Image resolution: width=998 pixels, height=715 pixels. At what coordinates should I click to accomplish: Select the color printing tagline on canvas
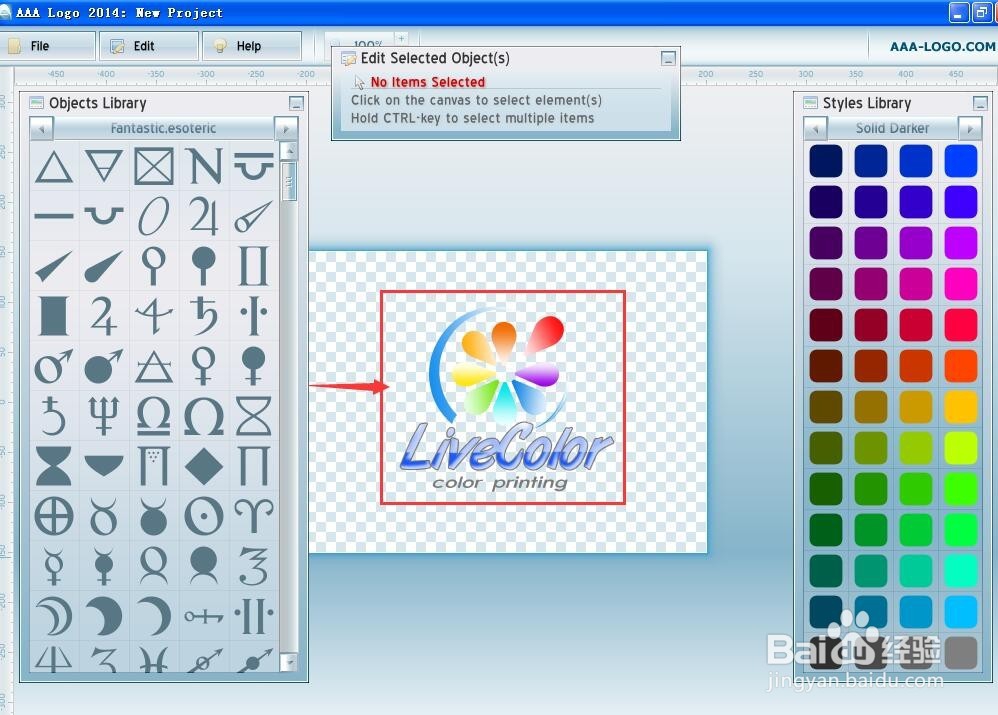[x=500, y=483]
